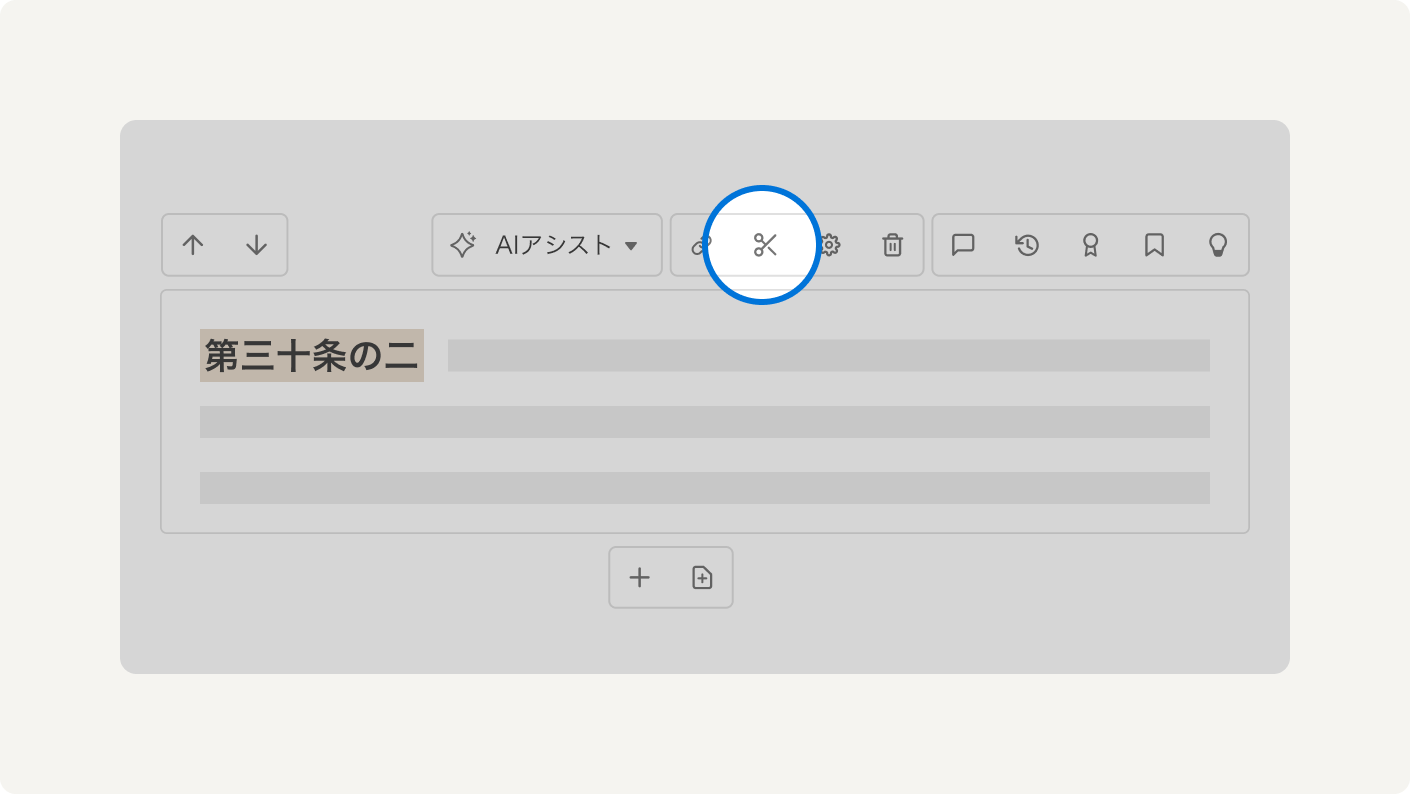Click the middle placeholder text line
The image size is (1410, 794).
pos(704,422)
